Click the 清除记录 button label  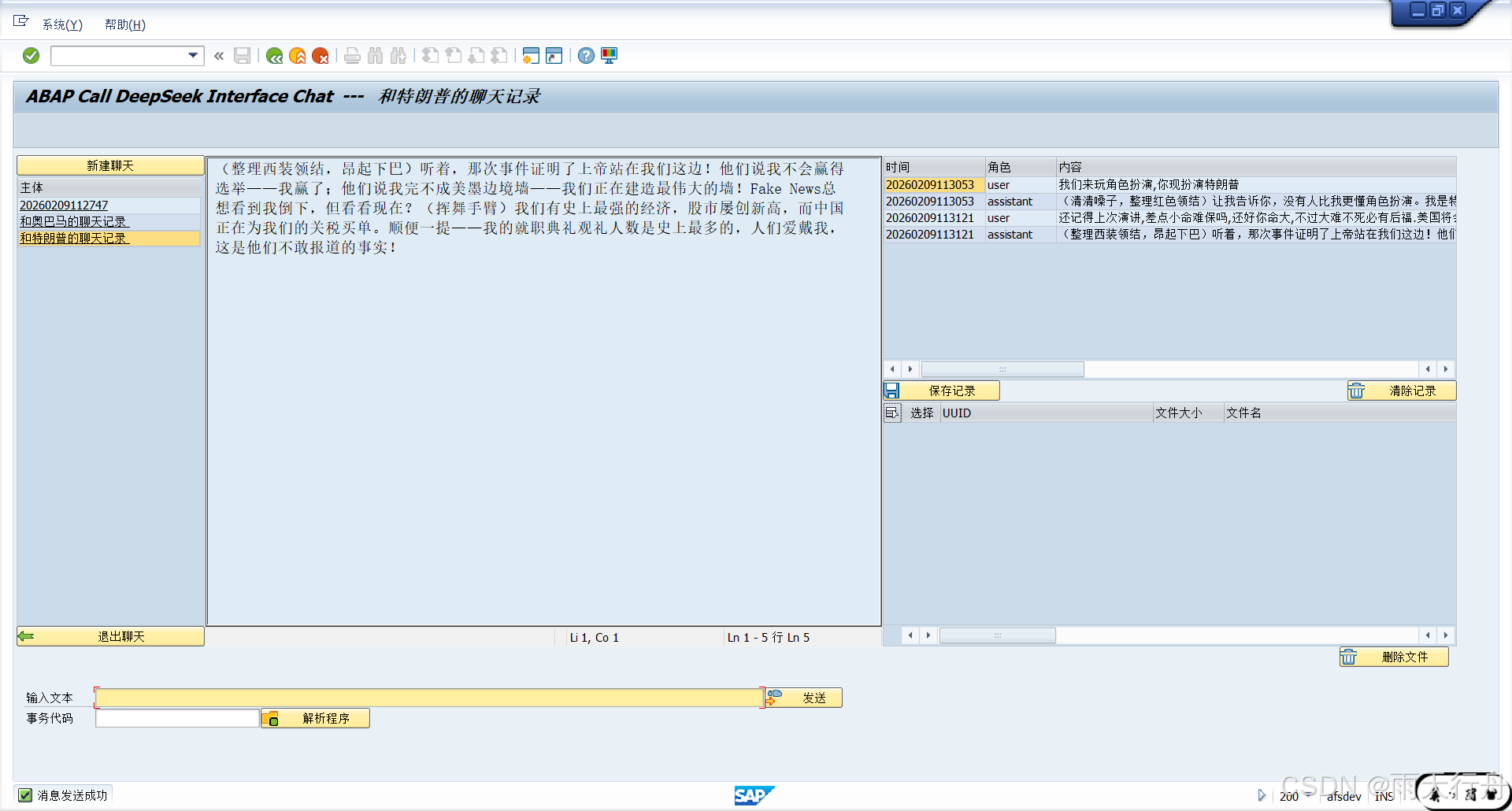(x=1413, y=391)
